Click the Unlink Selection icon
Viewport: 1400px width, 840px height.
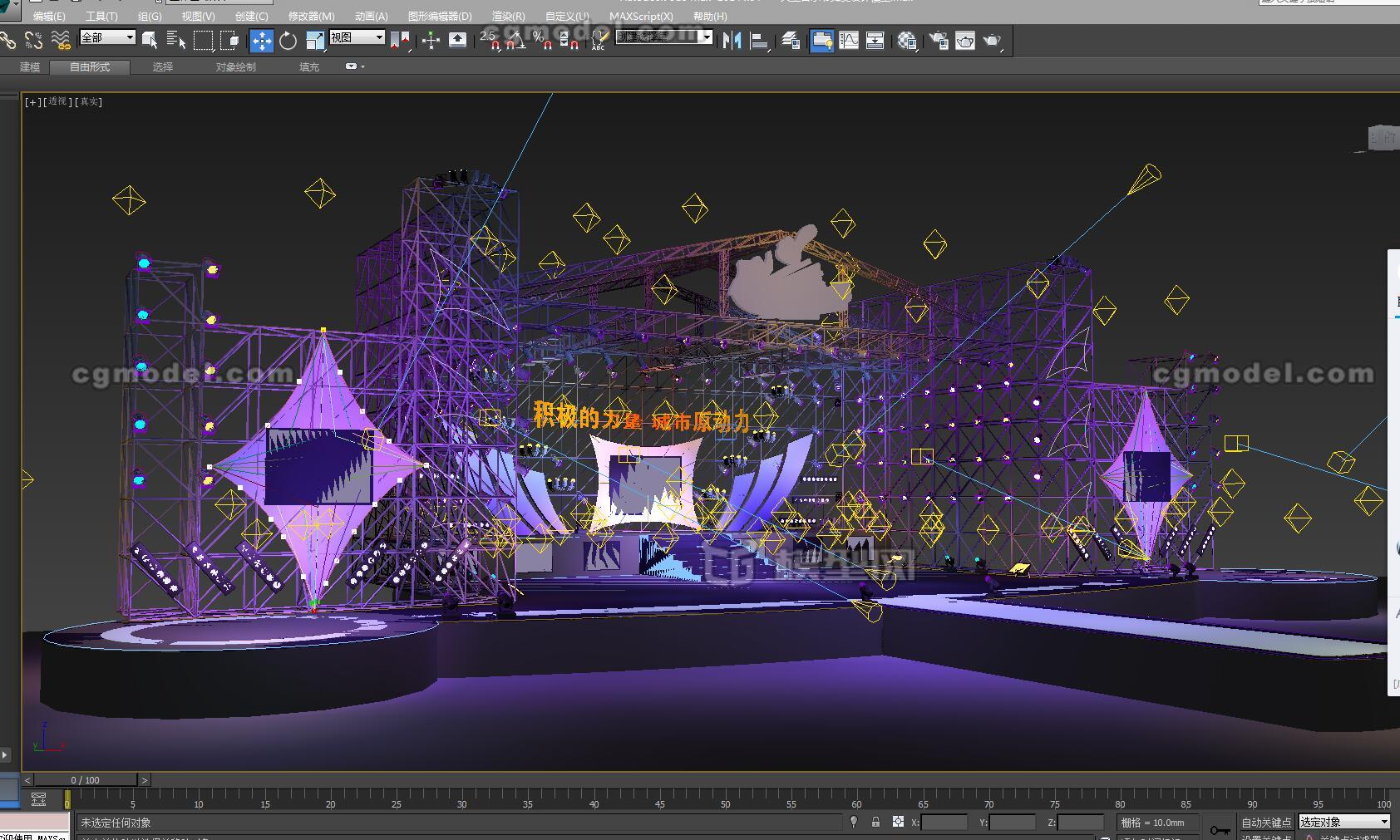coord(34,40)
